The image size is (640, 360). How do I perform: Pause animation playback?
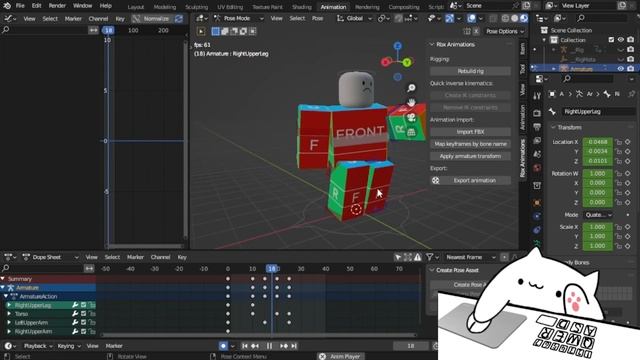coord(269,346)
